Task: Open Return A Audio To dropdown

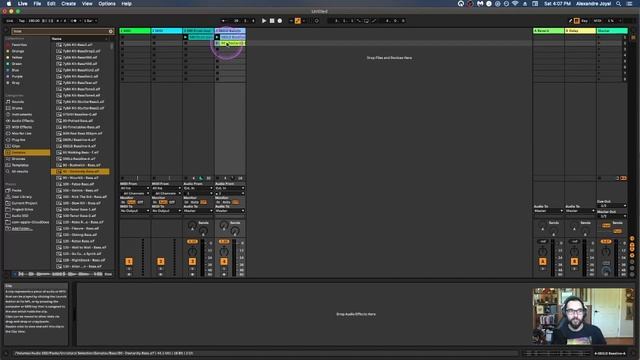Action: click(x=548, y=211)
